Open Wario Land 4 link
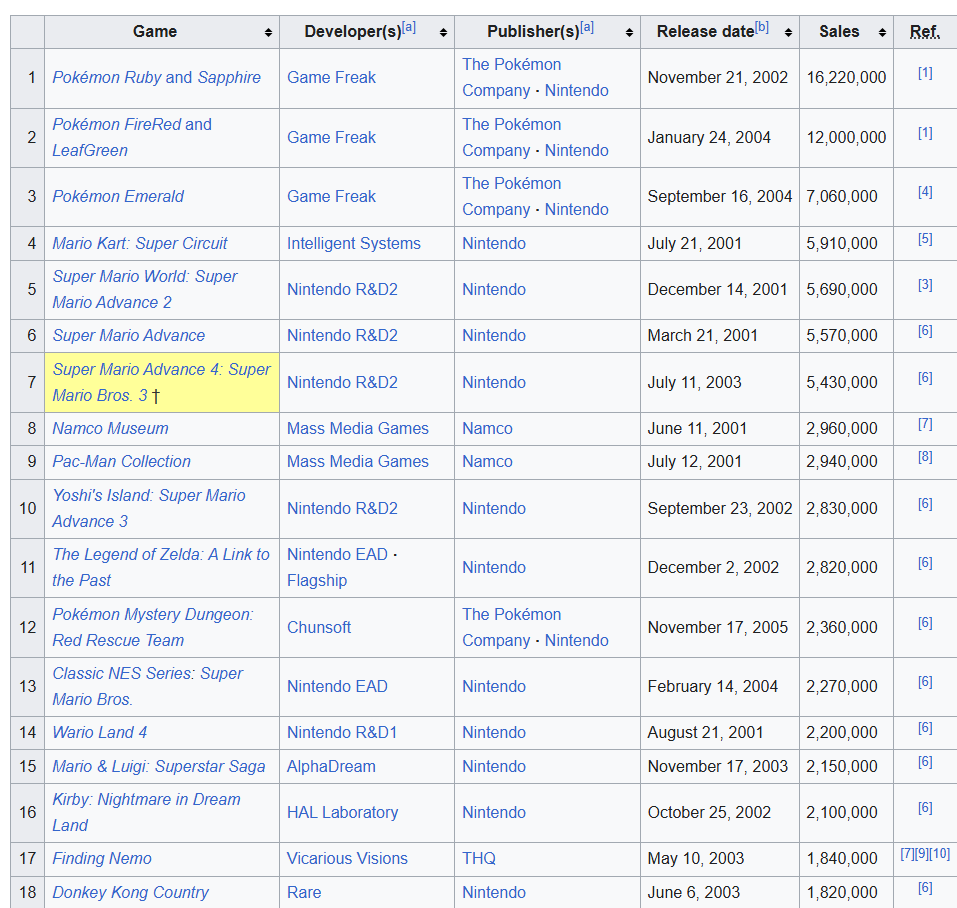 99,732
